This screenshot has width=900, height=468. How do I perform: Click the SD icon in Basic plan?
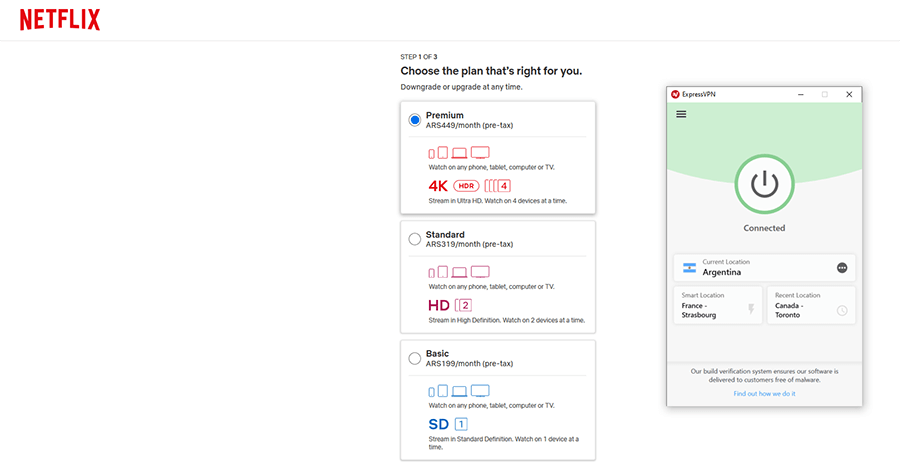click(439, 424)
